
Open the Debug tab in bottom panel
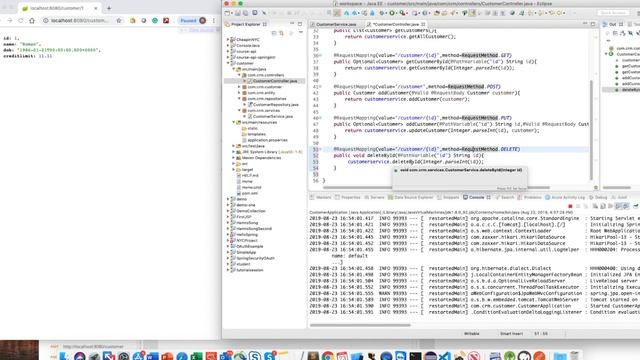[598, 197]
